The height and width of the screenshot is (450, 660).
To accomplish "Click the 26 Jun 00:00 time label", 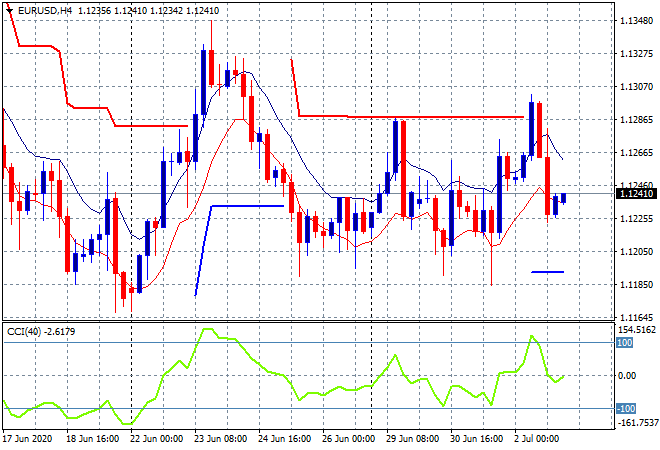I will coord(349,439).
